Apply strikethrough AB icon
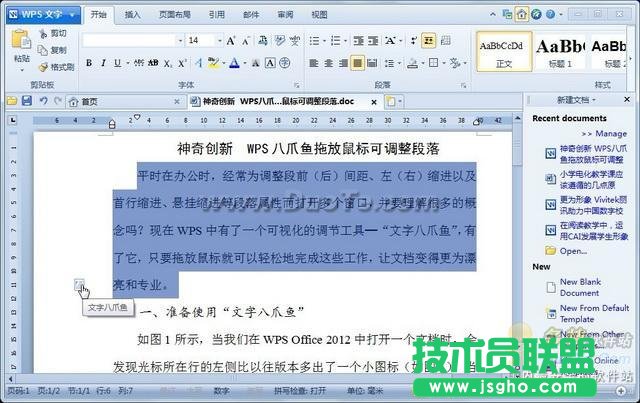Screen dimensions: 640x403 153,63
